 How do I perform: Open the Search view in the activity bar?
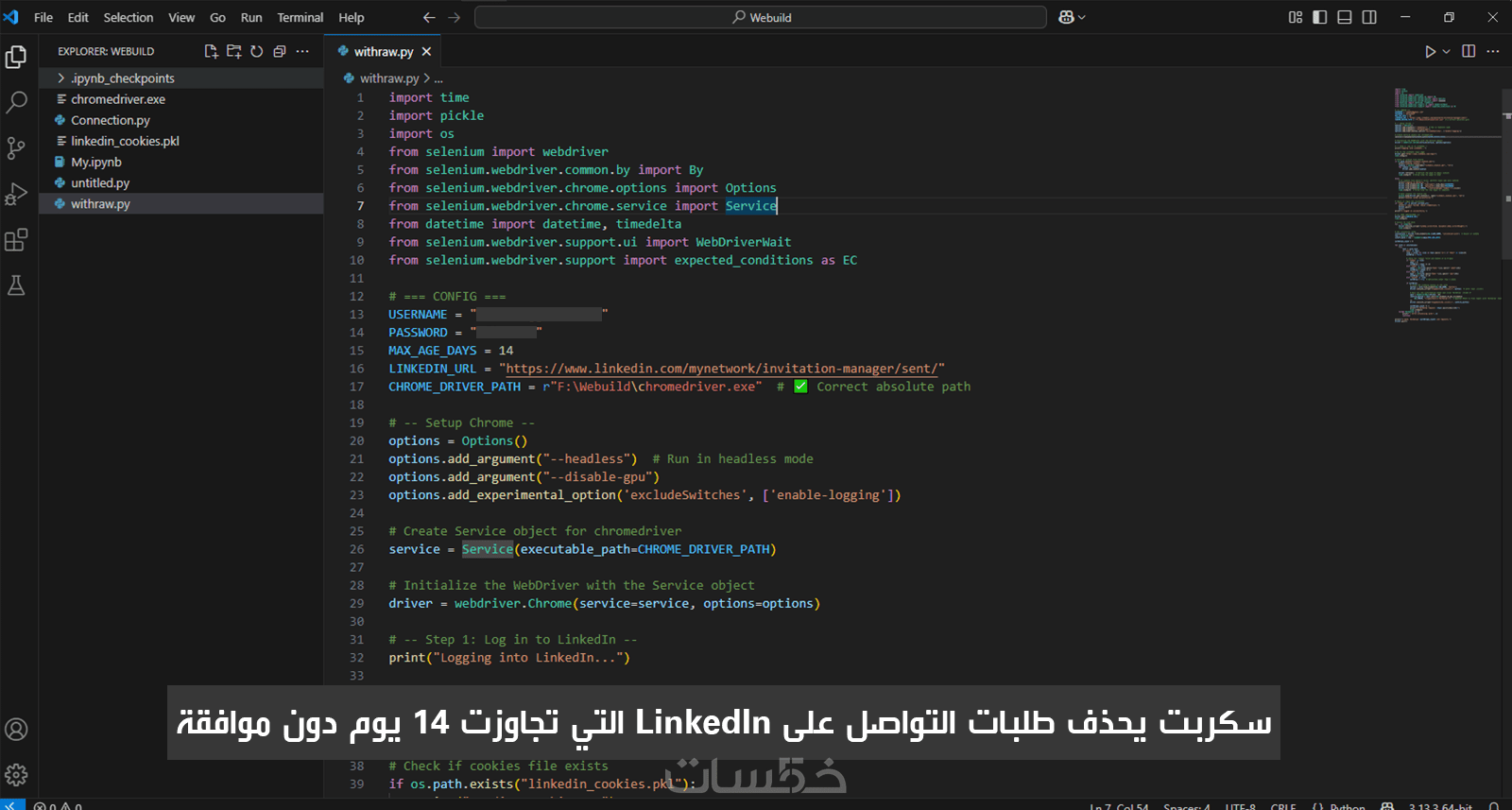(x=16, y=102)
